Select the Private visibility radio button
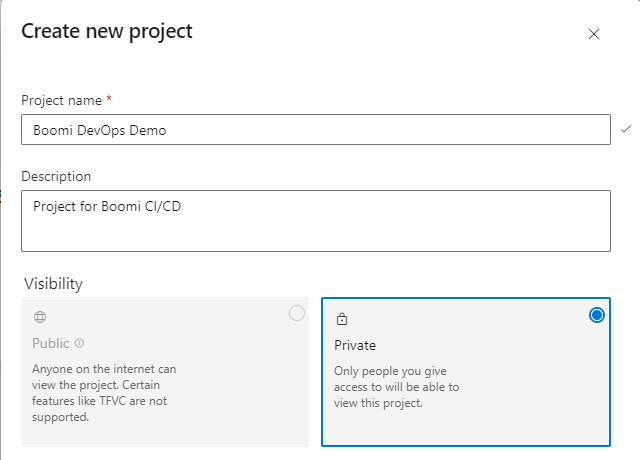 coord(597,315)
